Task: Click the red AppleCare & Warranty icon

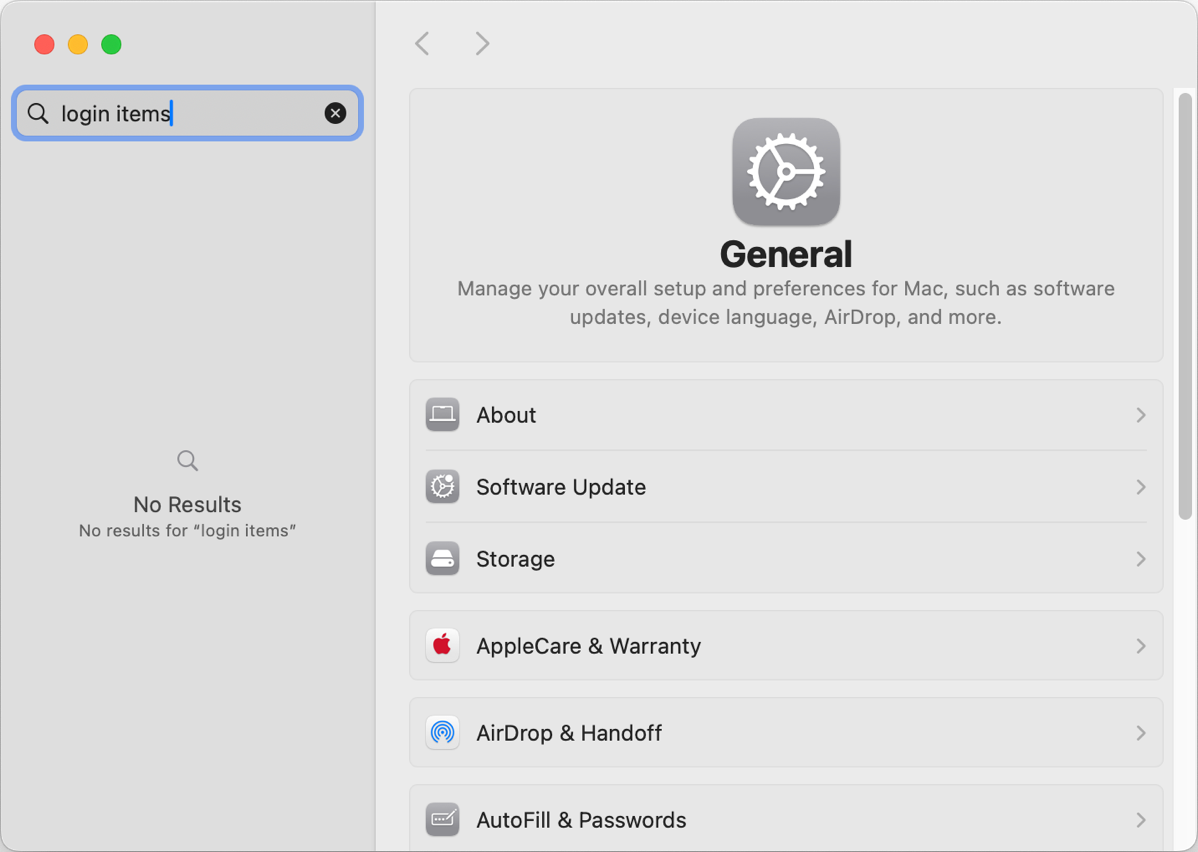Action: tap(442, 646)
